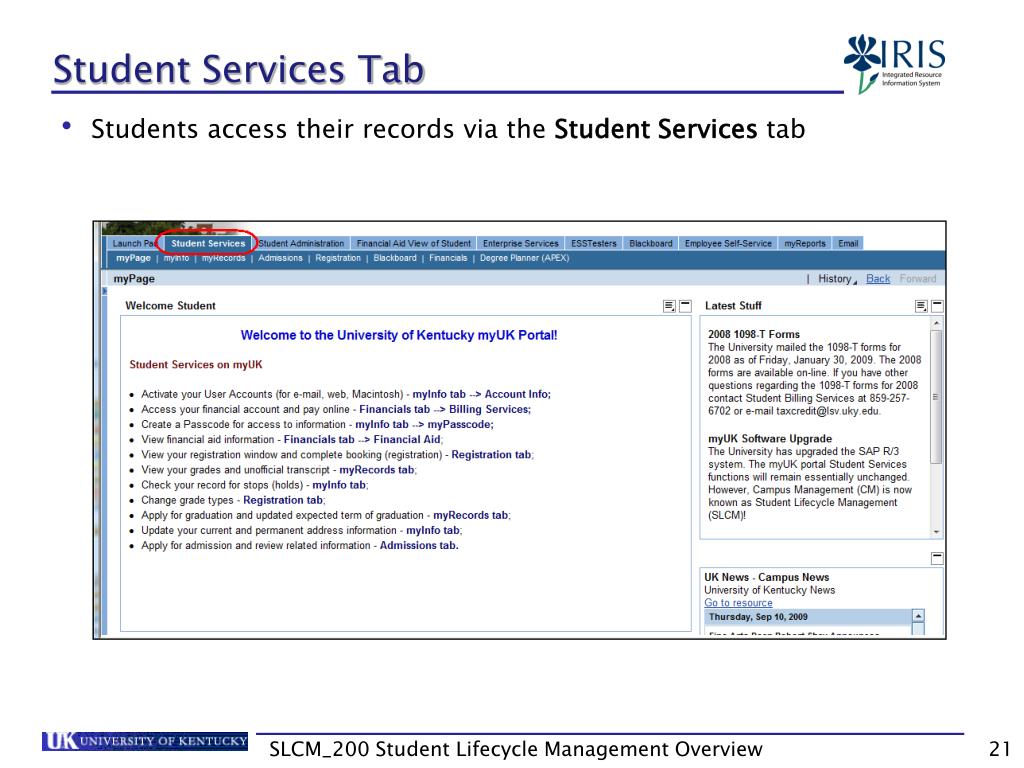The width and height of the screenshot is (1024, 768).
Task: Click 'Financials tab --> Financial Aid' text
Action: coord(362,440)
